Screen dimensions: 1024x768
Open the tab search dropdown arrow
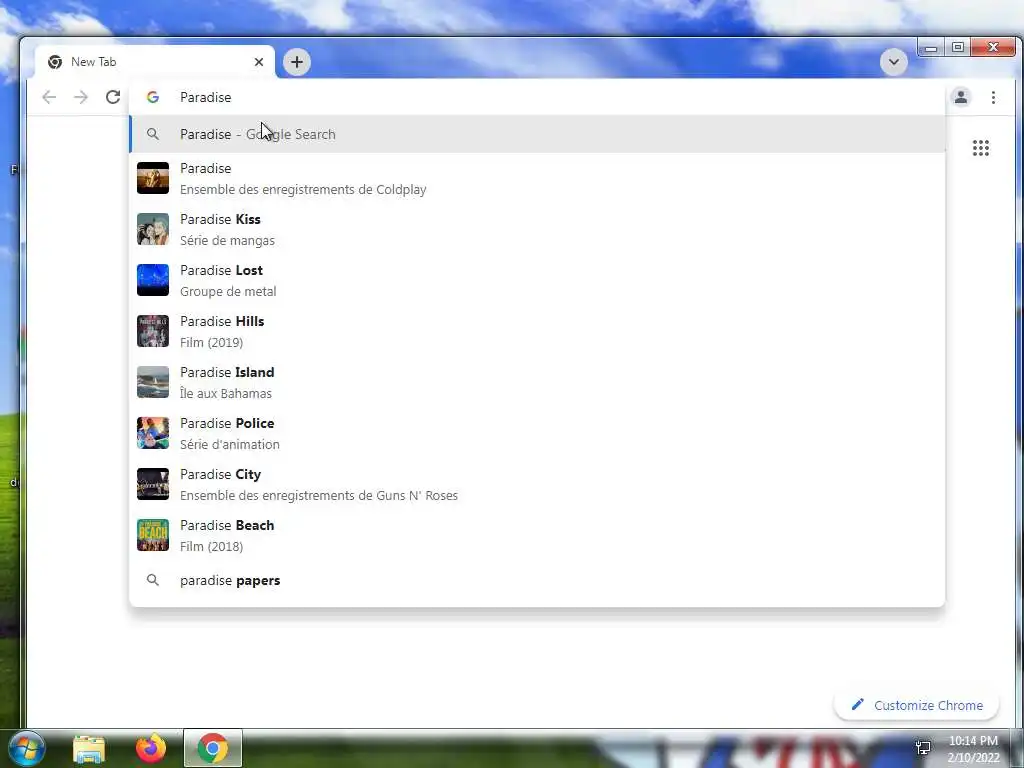click(x=893, y=62)
